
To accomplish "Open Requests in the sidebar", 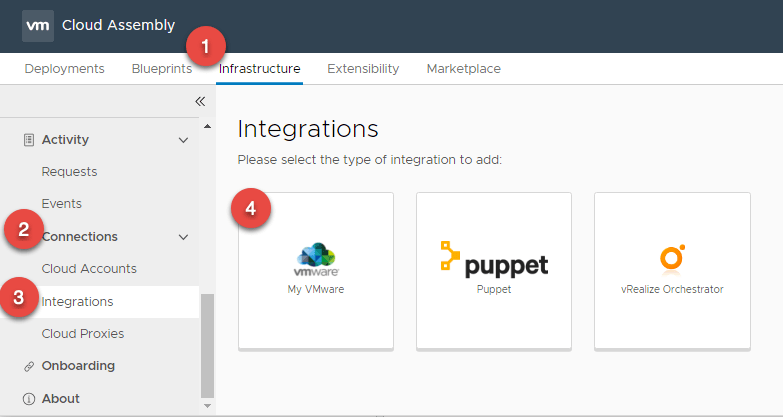I will 69,172.
